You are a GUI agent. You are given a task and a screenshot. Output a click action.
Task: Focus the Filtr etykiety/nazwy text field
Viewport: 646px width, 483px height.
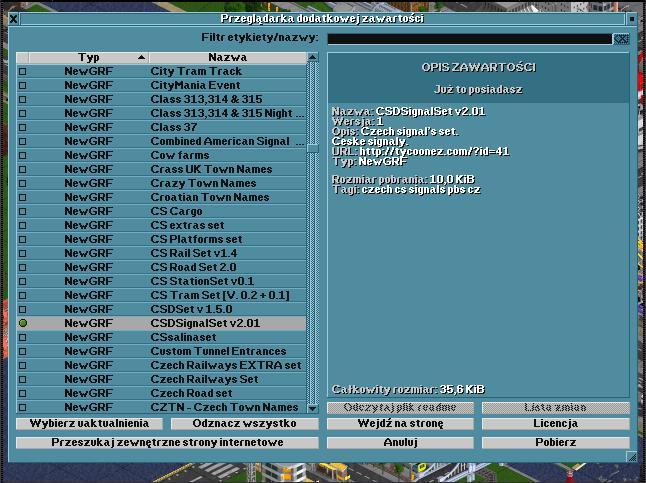click(468, 39)
